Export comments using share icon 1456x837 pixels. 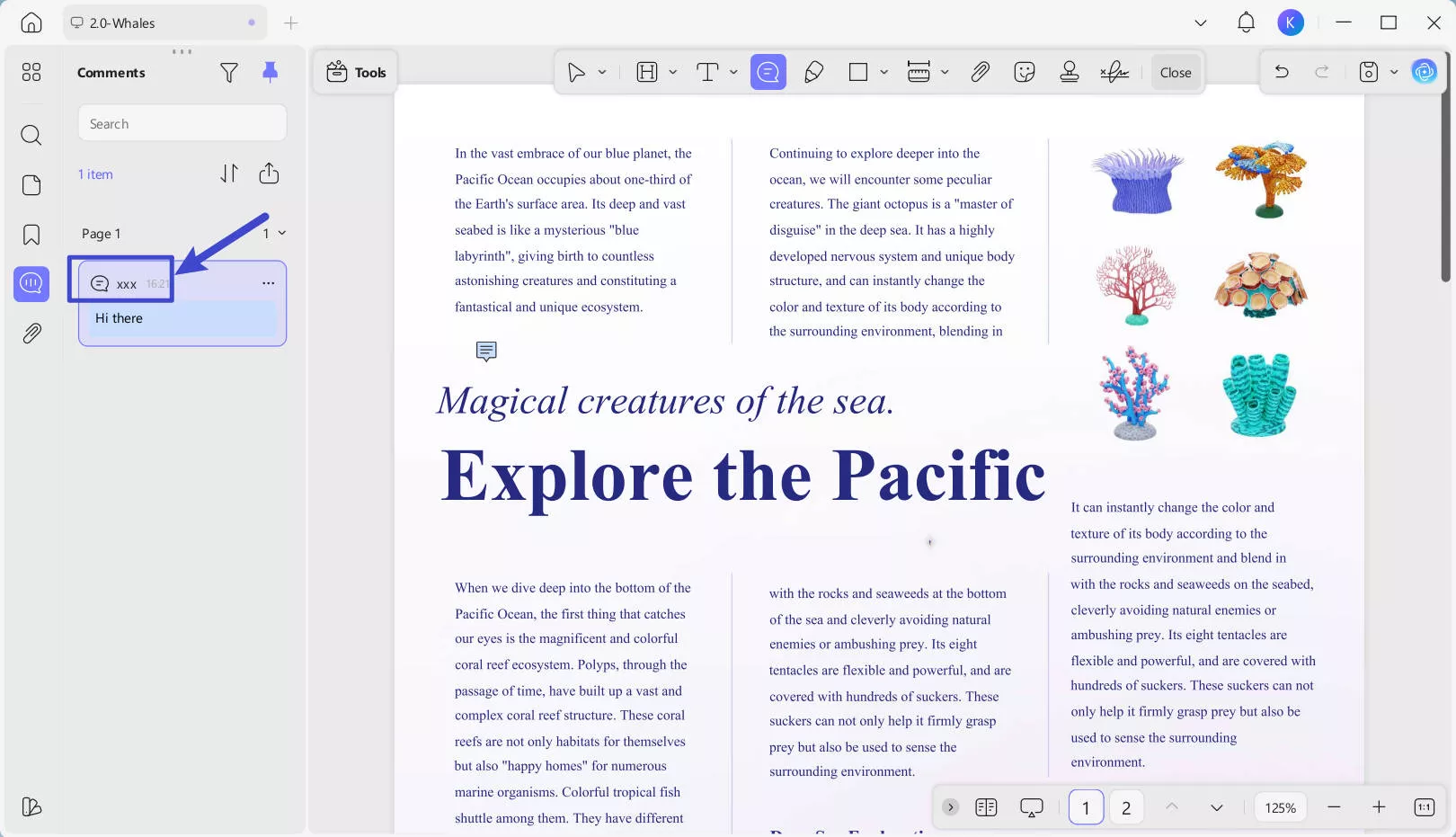coord(269,174)
